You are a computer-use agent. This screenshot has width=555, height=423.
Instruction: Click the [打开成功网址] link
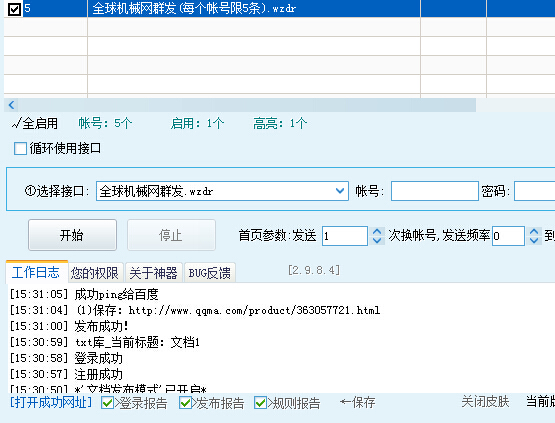[x=51, y=402]
